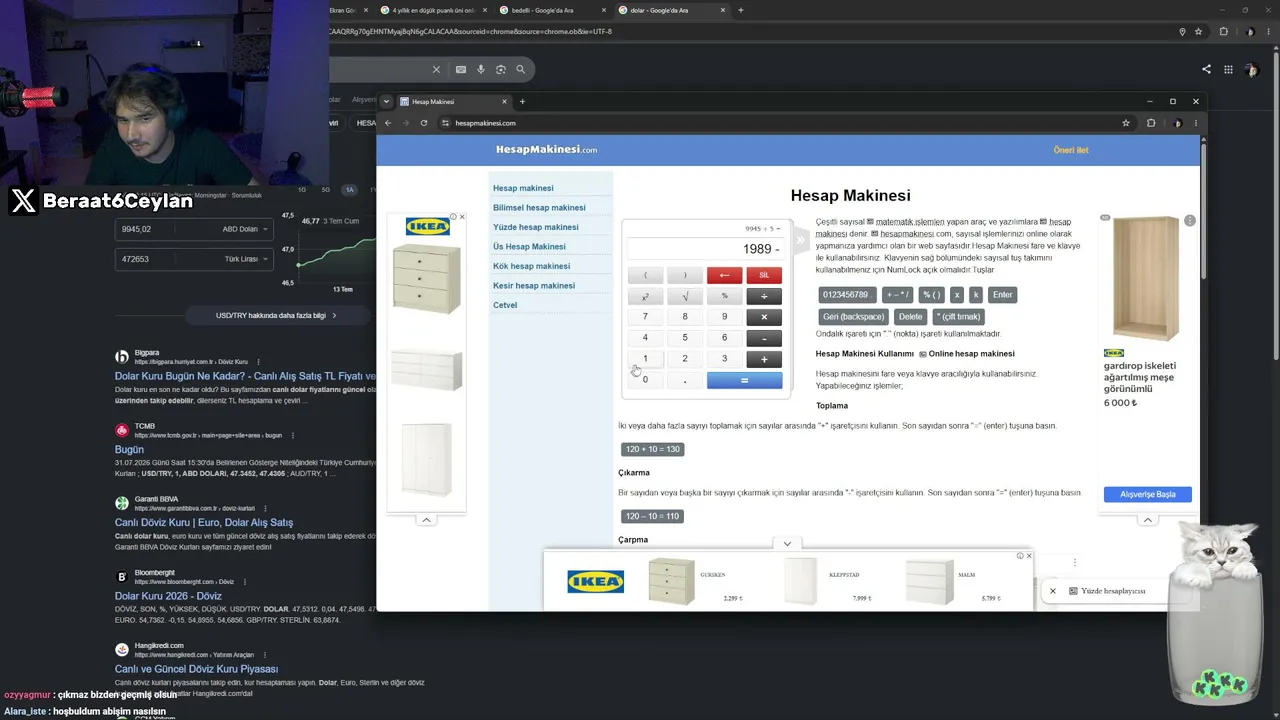Open the Kök hesap makinesi link
The height and width of the screenshot is (720, 1280).
pyautogui.click(x=532, y=266)
